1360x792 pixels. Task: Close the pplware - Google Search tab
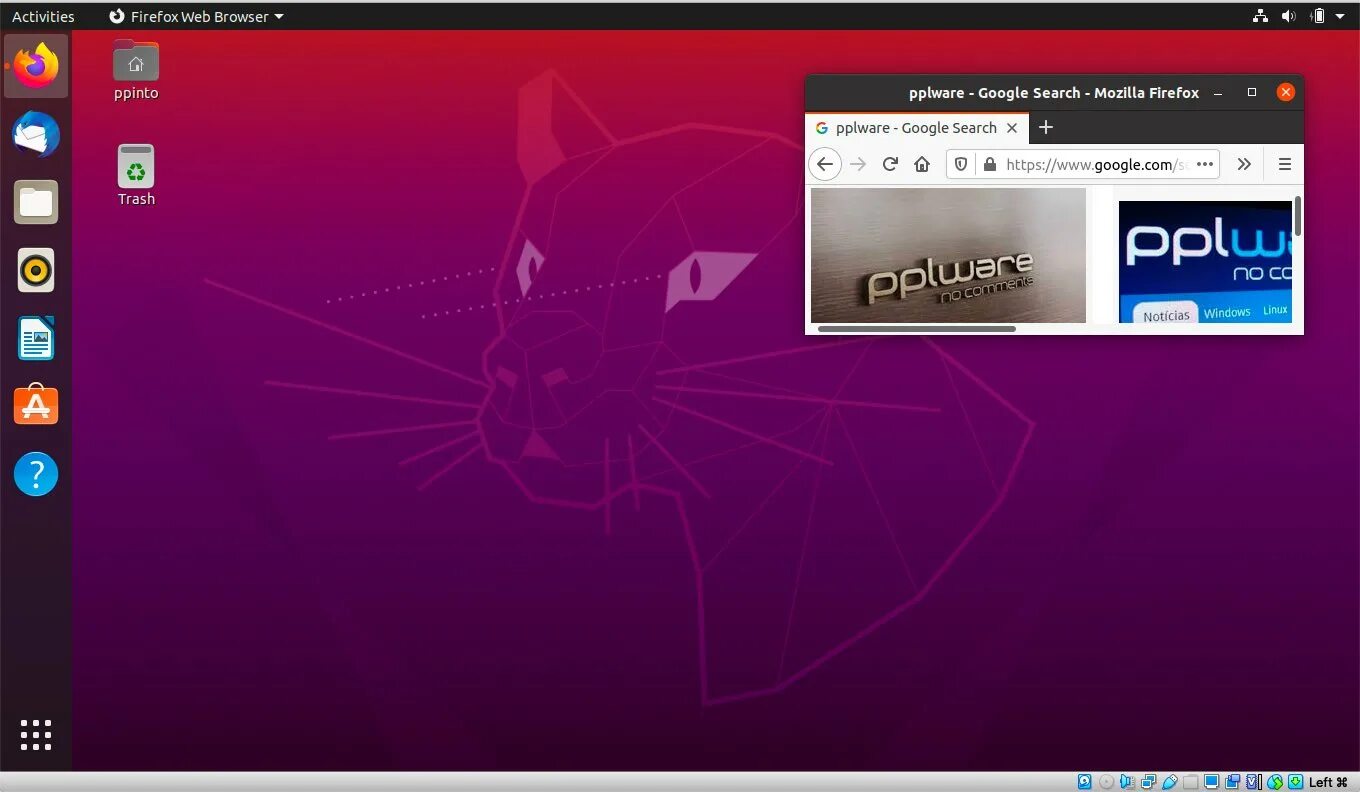click(1012, 128)
